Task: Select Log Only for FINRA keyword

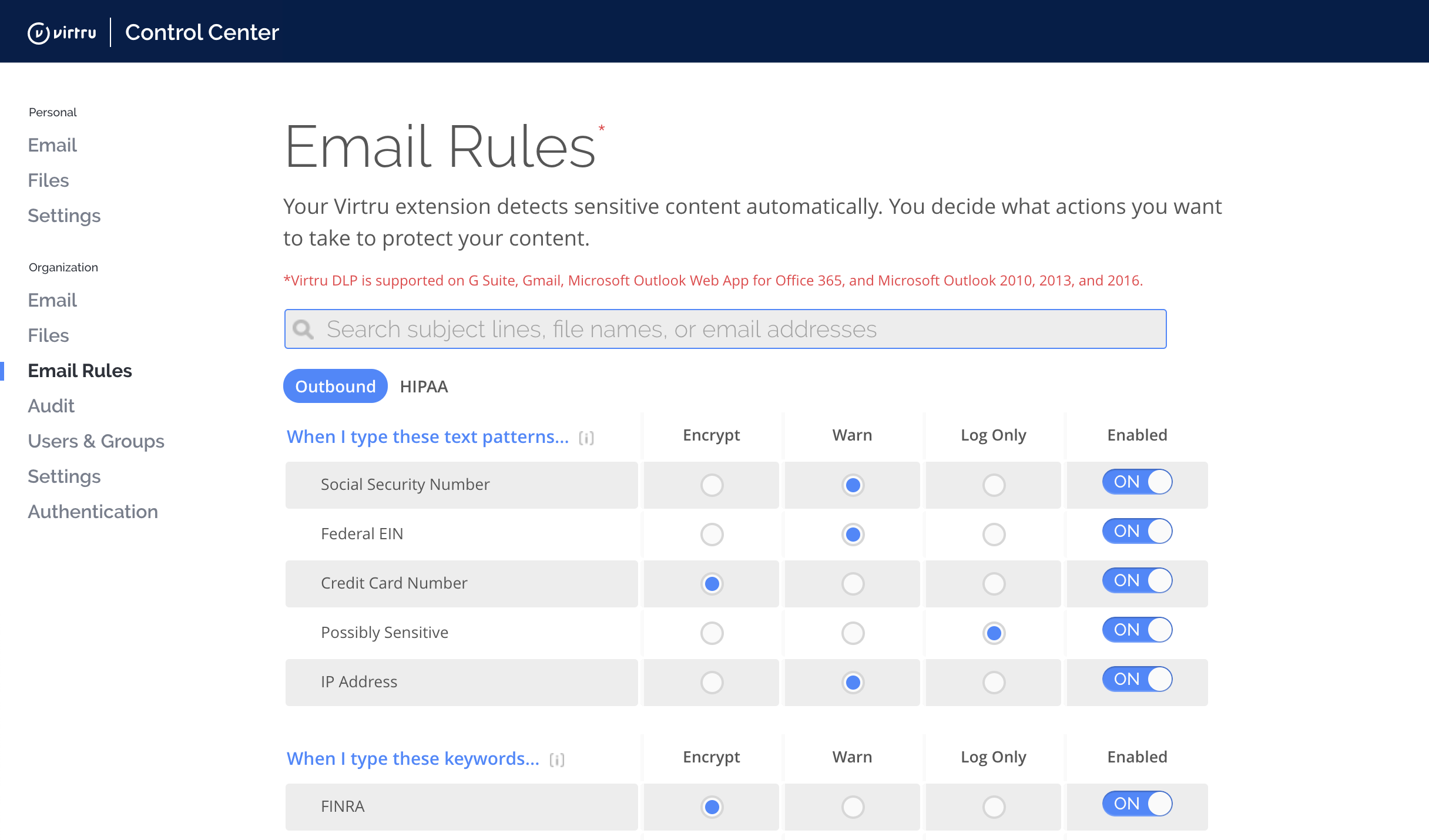Action: tap(994, 807)
